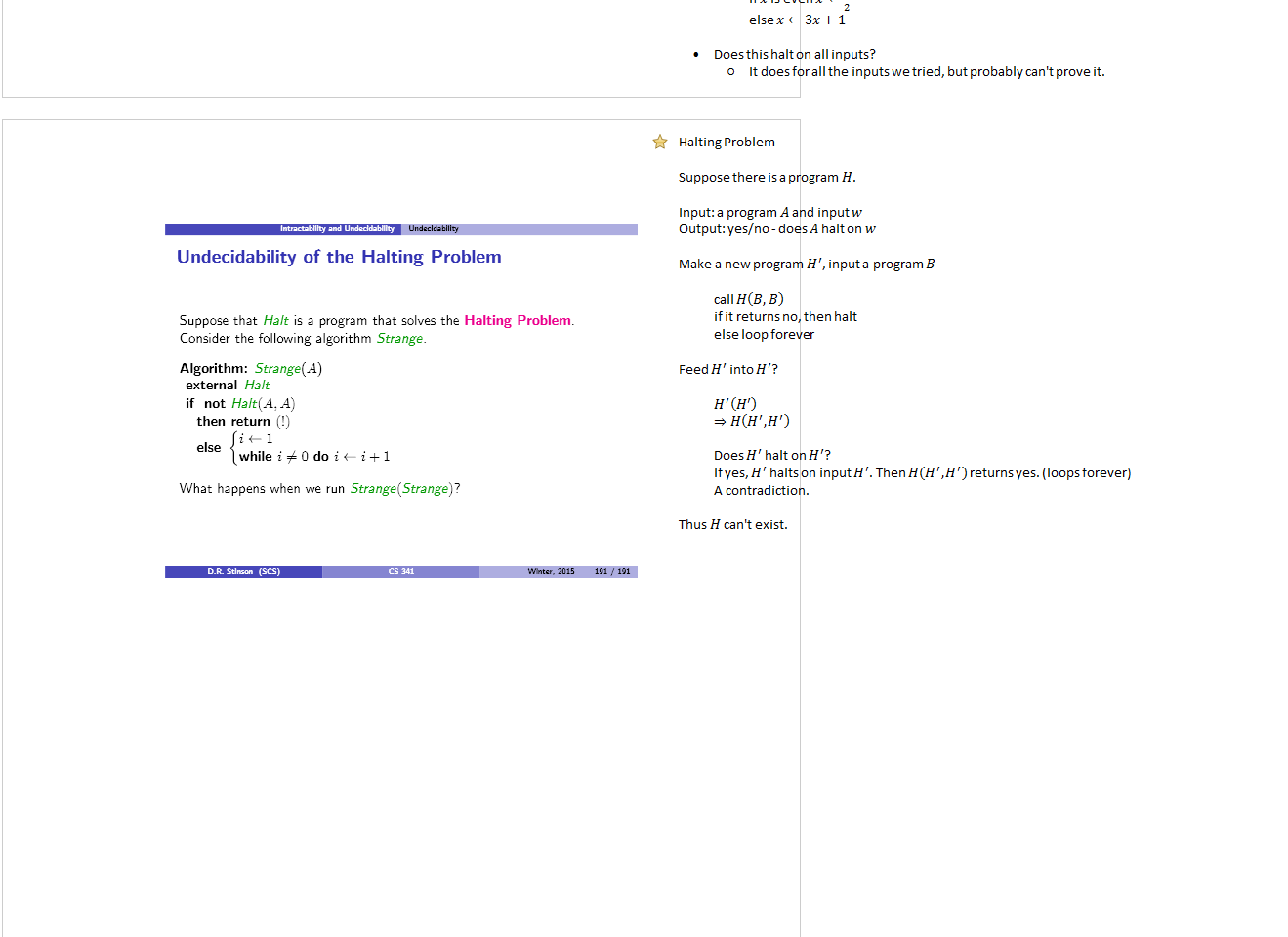Click the 'else loop forever' note line
This screenshot has width=1288, height=937.
tap(764, 335)
